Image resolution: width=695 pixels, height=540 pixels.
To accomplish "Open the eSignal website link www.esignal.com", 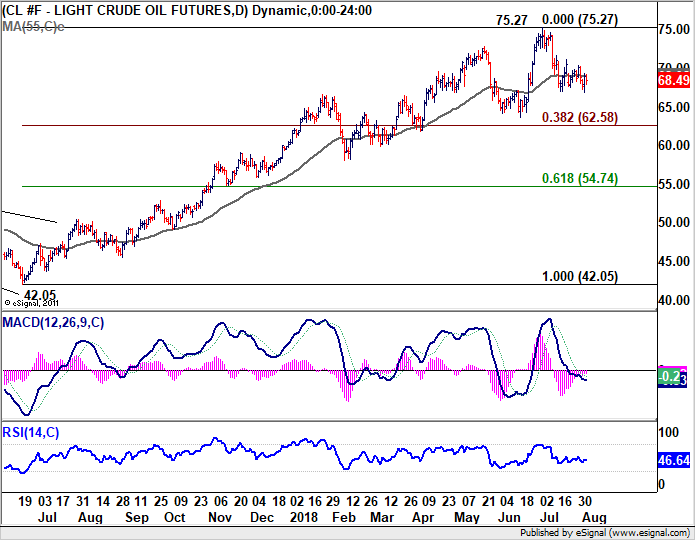I will [650, 532].
